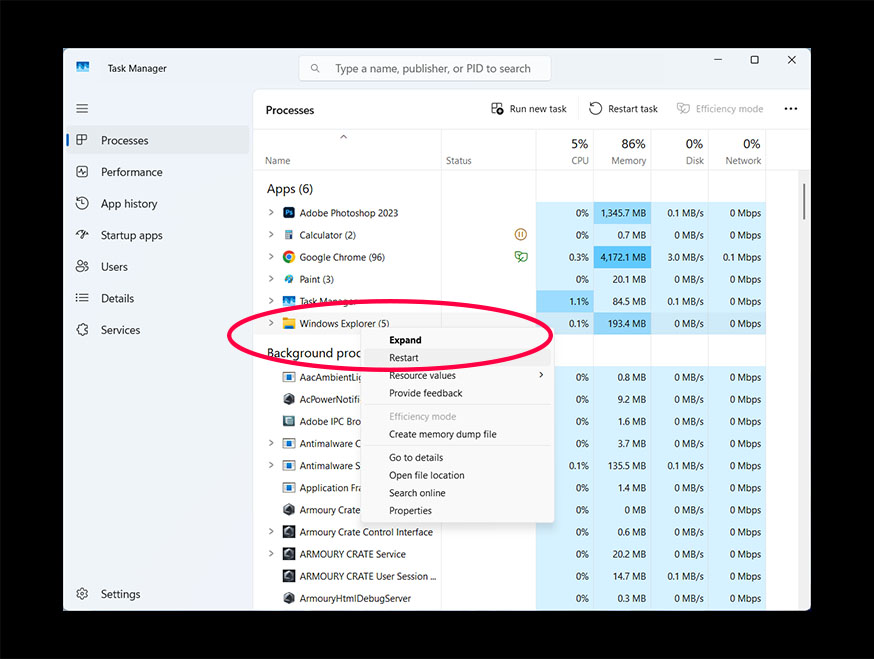
Task: Click the App history clock icon
Action: [82, 203]
